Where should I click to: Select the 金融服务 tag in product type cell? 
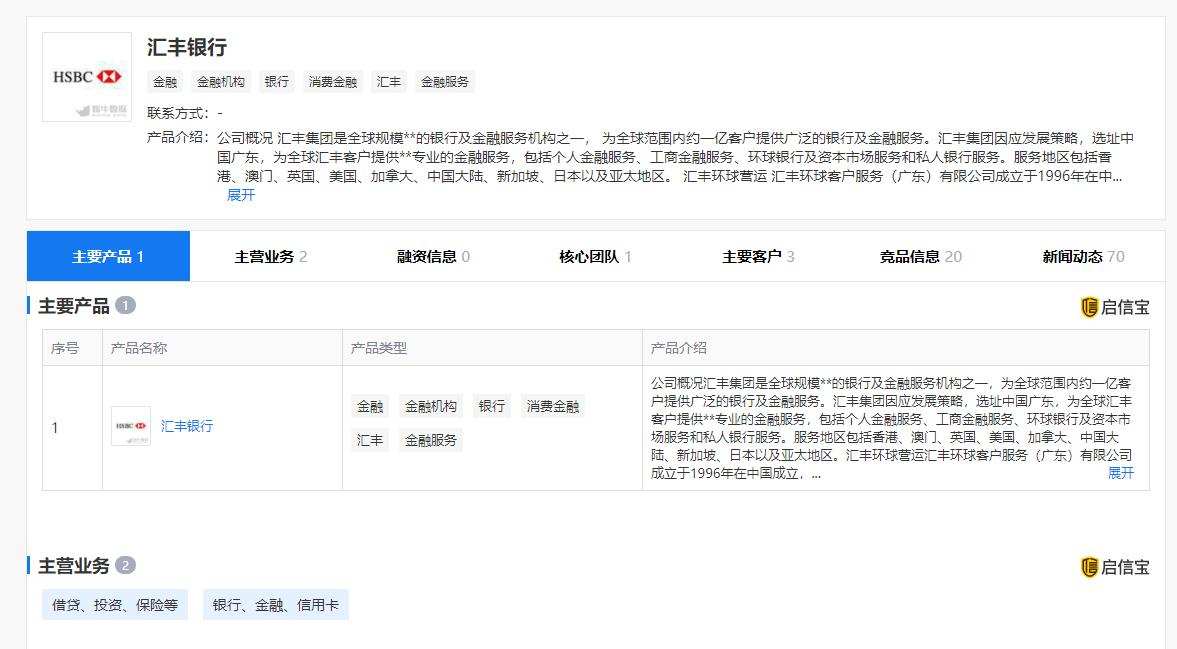coord(431,440)
